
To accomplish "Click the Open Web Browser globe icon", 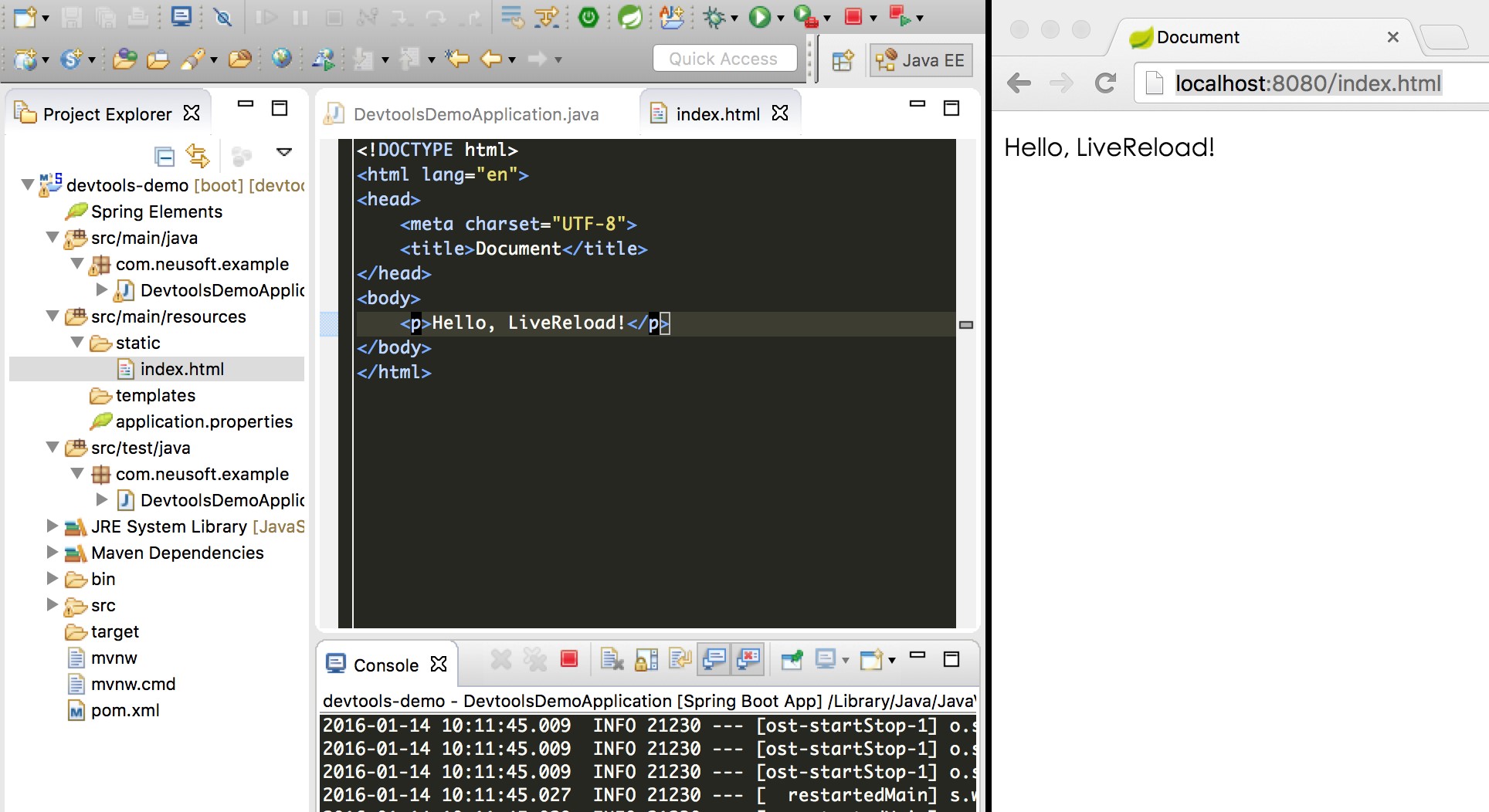I will (x=282, y=58).
